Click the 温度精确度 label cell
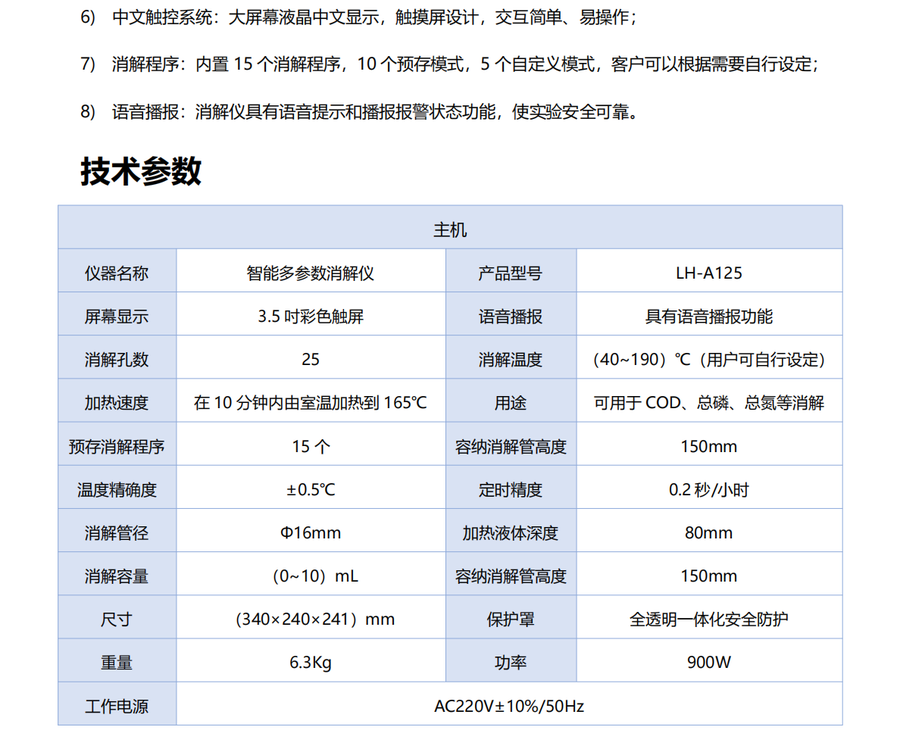Screen dimensions: 900x752 [x=117, y=487]
